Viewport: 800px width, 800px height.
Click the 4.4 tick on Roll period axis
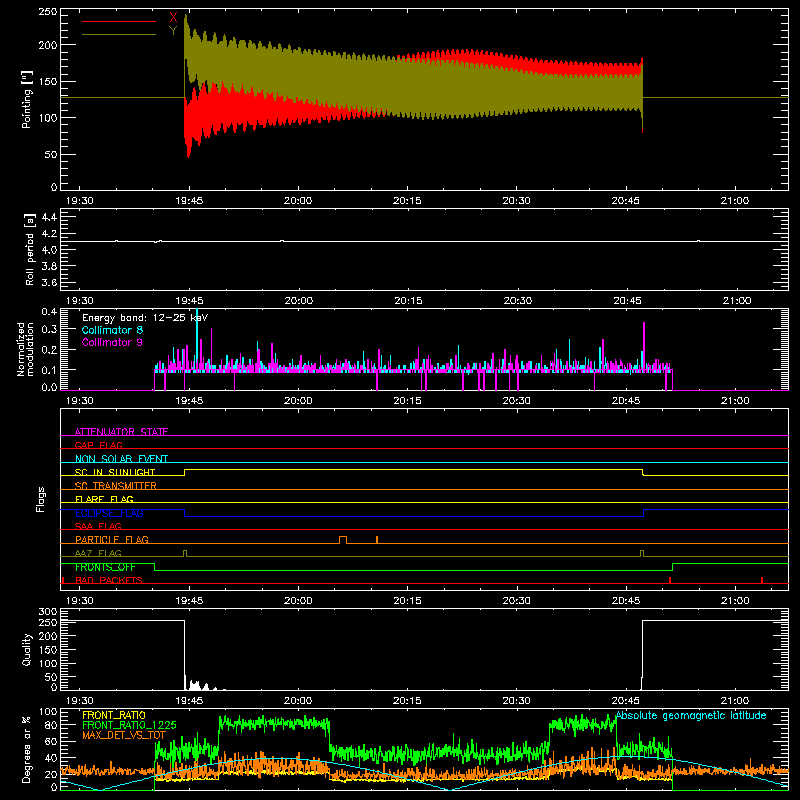click(49, 217)
